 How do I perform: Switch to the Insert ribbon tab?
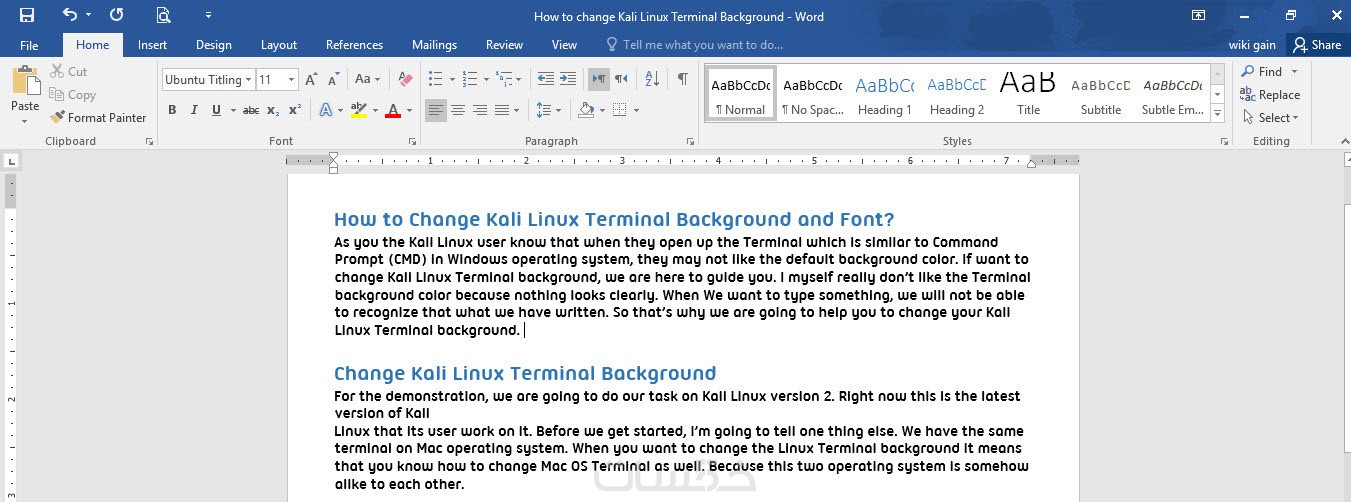point(153,45)
